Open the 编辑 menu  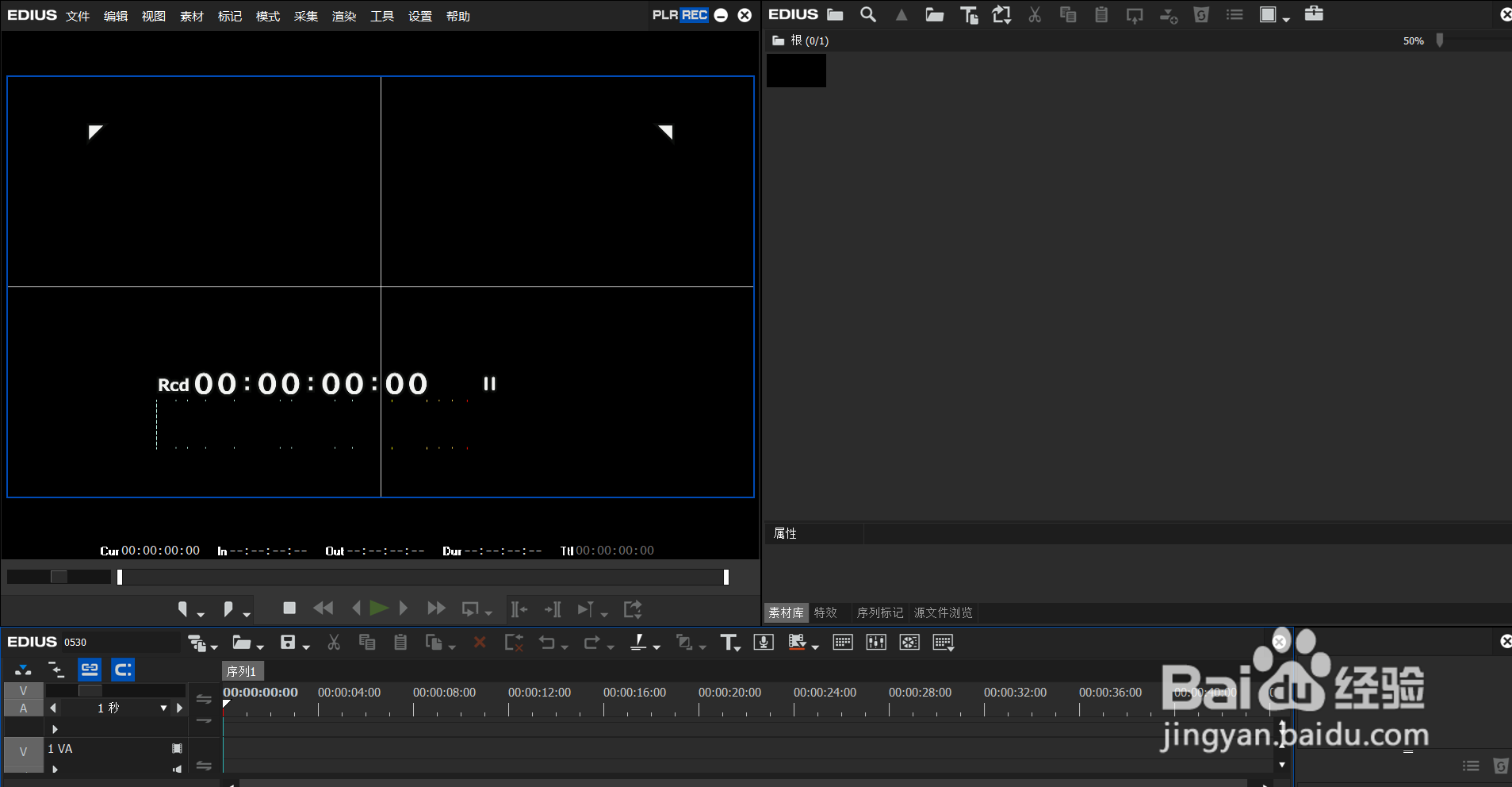116,16
